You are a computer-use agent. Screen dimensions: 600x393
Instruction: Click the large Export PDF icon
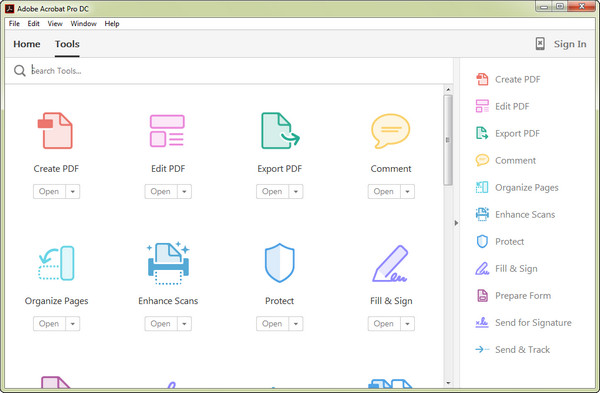click(280, 130)
